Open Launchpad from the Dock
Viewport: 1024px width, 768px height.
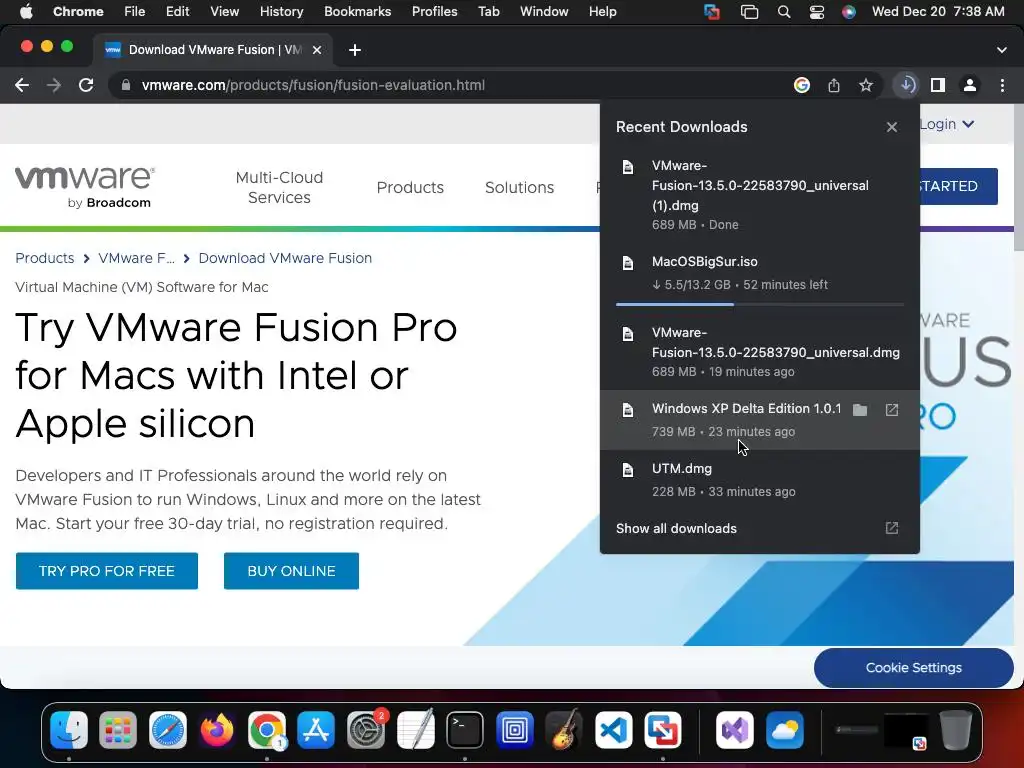(x=118, y=729)
